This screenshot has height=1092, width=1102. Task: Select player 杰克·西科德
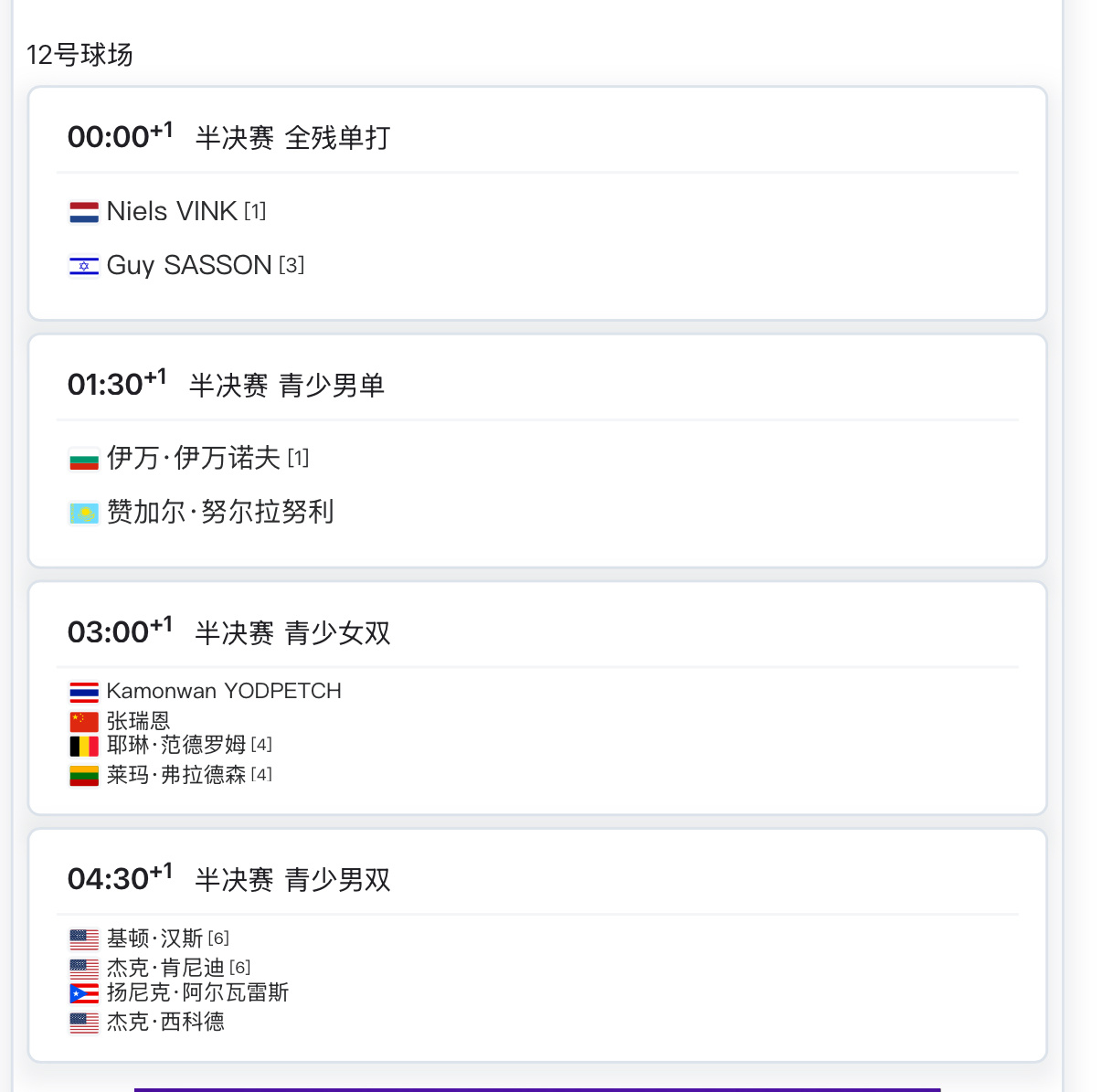pos(165,1022)
